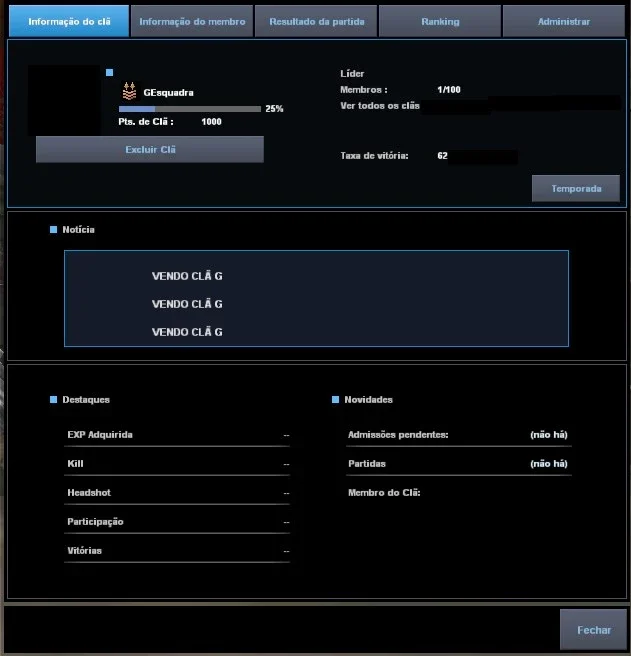
Task: Click the Ver todos os clãs link
Action: [380, 106]
